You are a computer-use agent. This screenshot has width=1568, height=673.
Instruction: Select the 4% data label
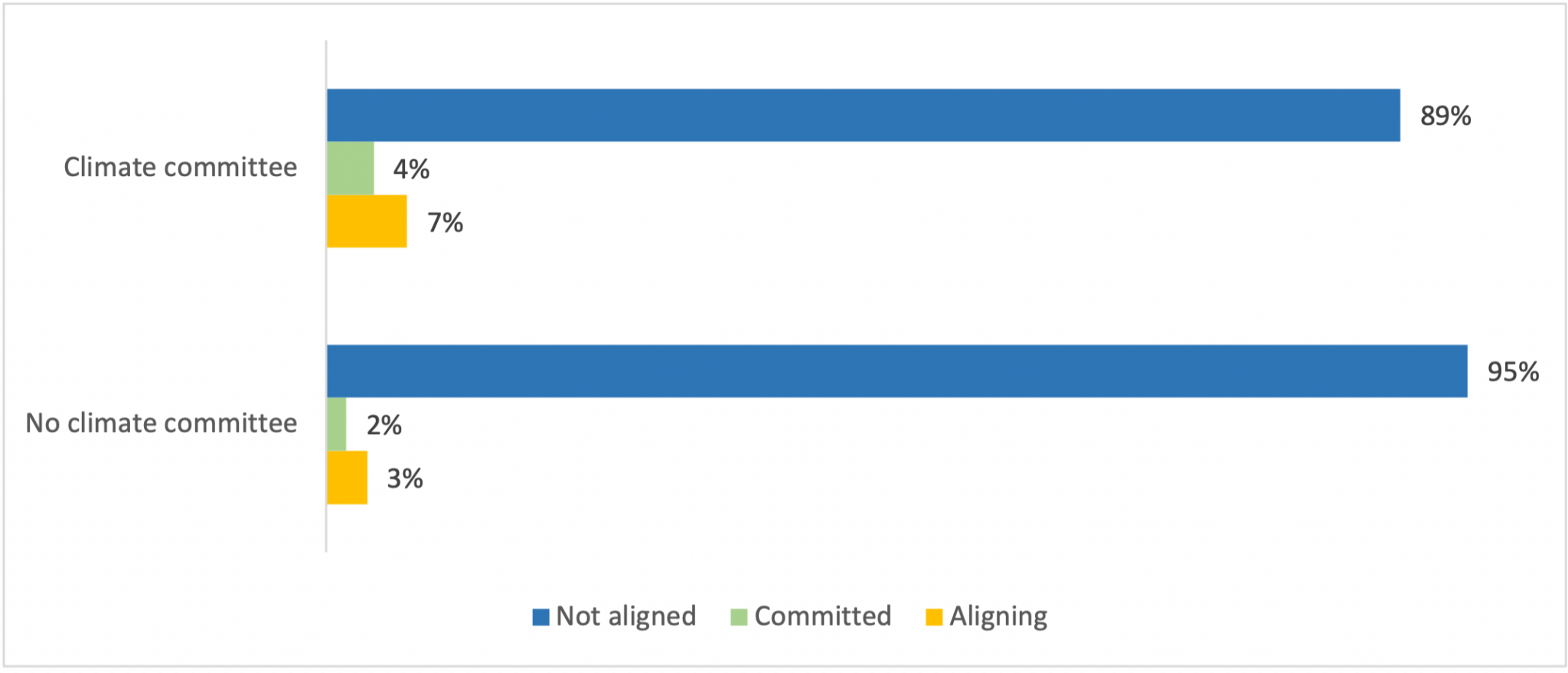(x=411, y=169)
